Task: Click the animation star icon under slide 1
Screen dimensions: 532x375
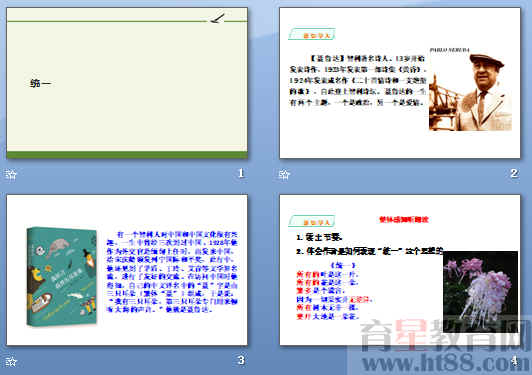Action: (x=11, y=174)
